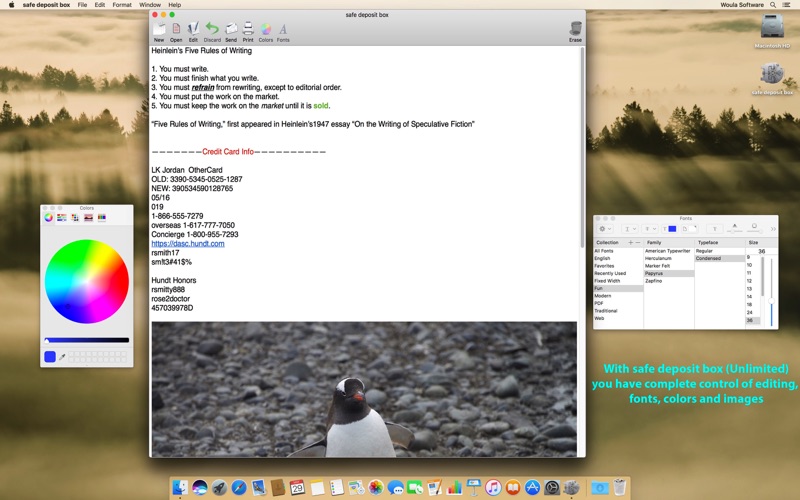
Task: Select Zapfino font family
Action: click(x=669, y=281)
